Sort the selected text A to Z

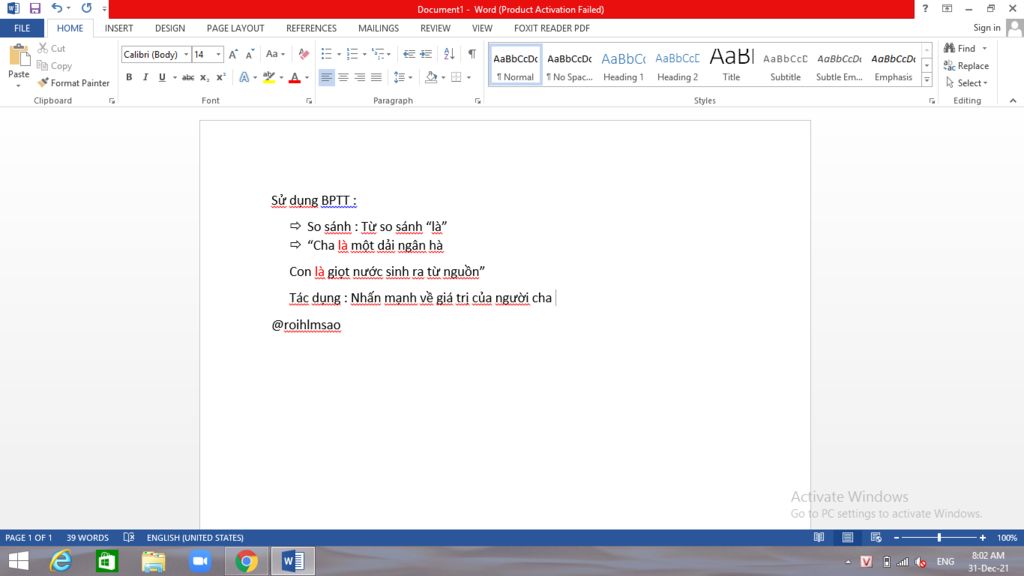(x=449, y=54)
